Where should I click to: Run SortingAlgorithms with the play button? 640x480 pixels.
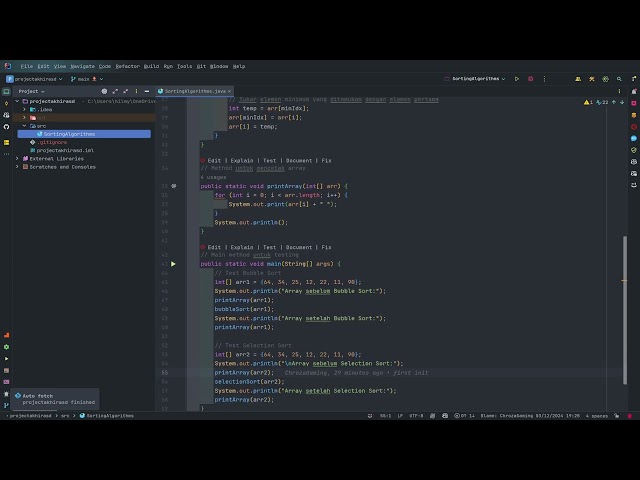(x=517, y=79)
